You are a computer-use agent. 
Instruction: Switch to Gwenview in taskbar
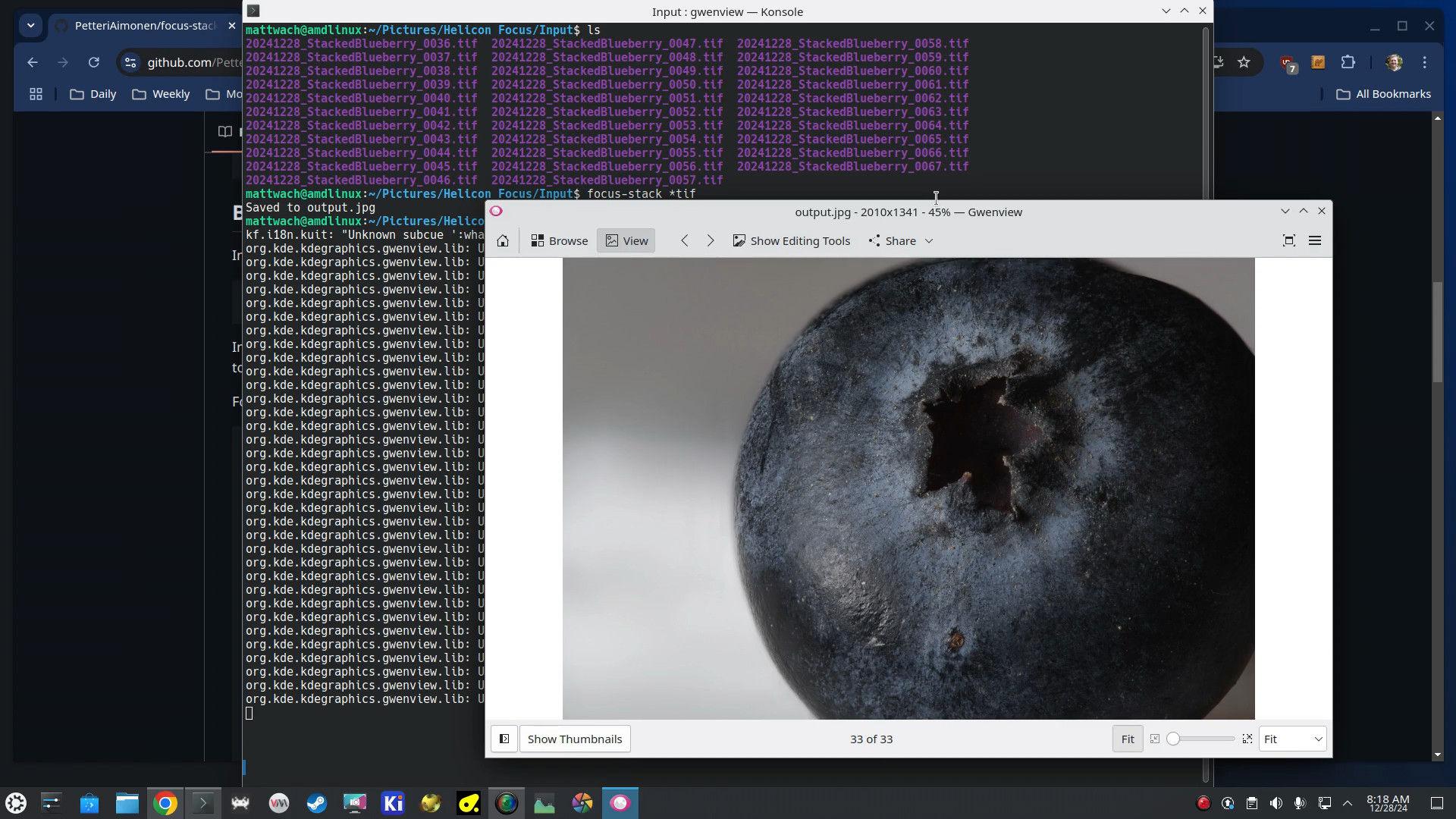tap(620, 803)
